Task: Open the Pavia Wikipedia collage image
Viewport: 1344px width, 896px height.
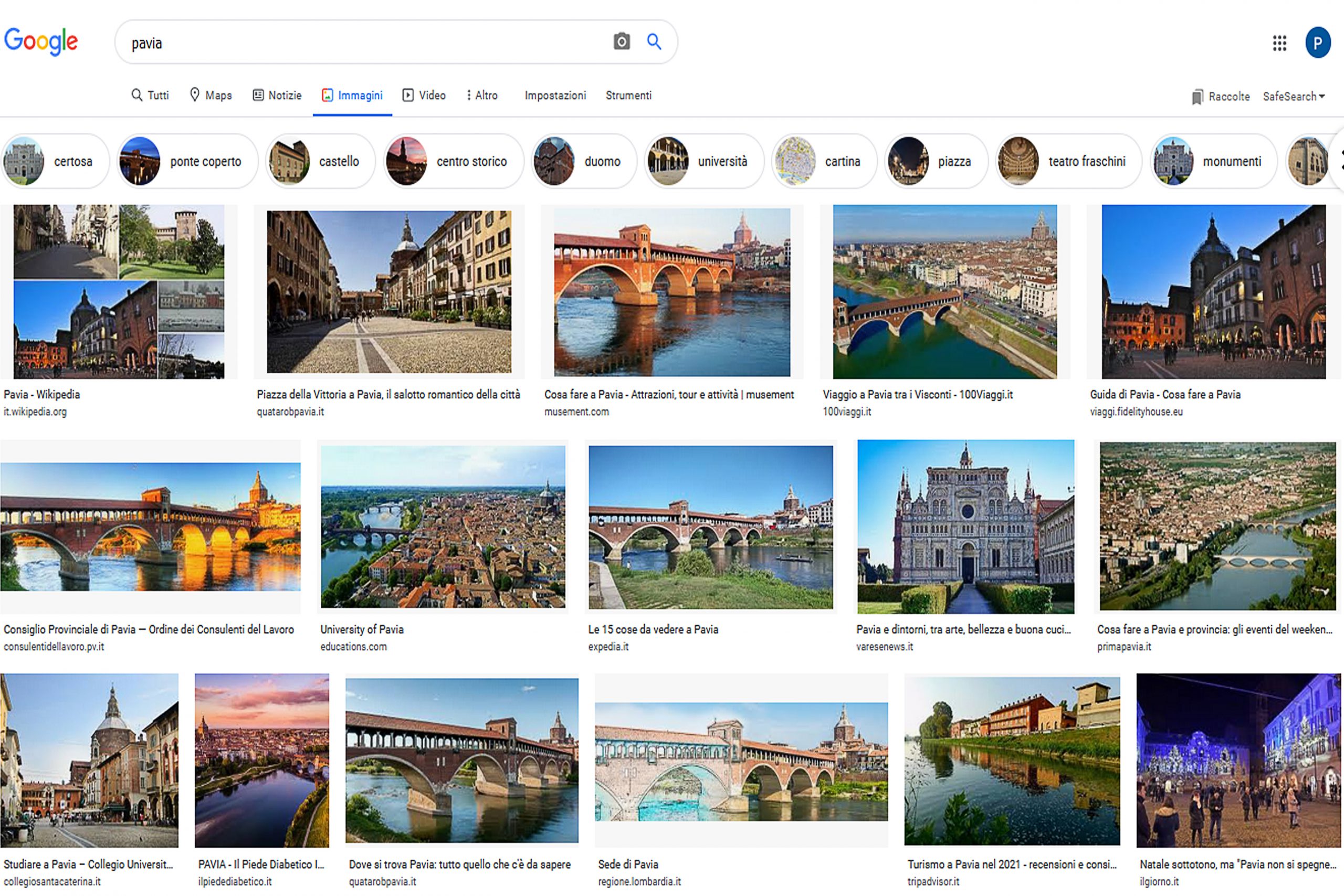Action: click(119, 291)
